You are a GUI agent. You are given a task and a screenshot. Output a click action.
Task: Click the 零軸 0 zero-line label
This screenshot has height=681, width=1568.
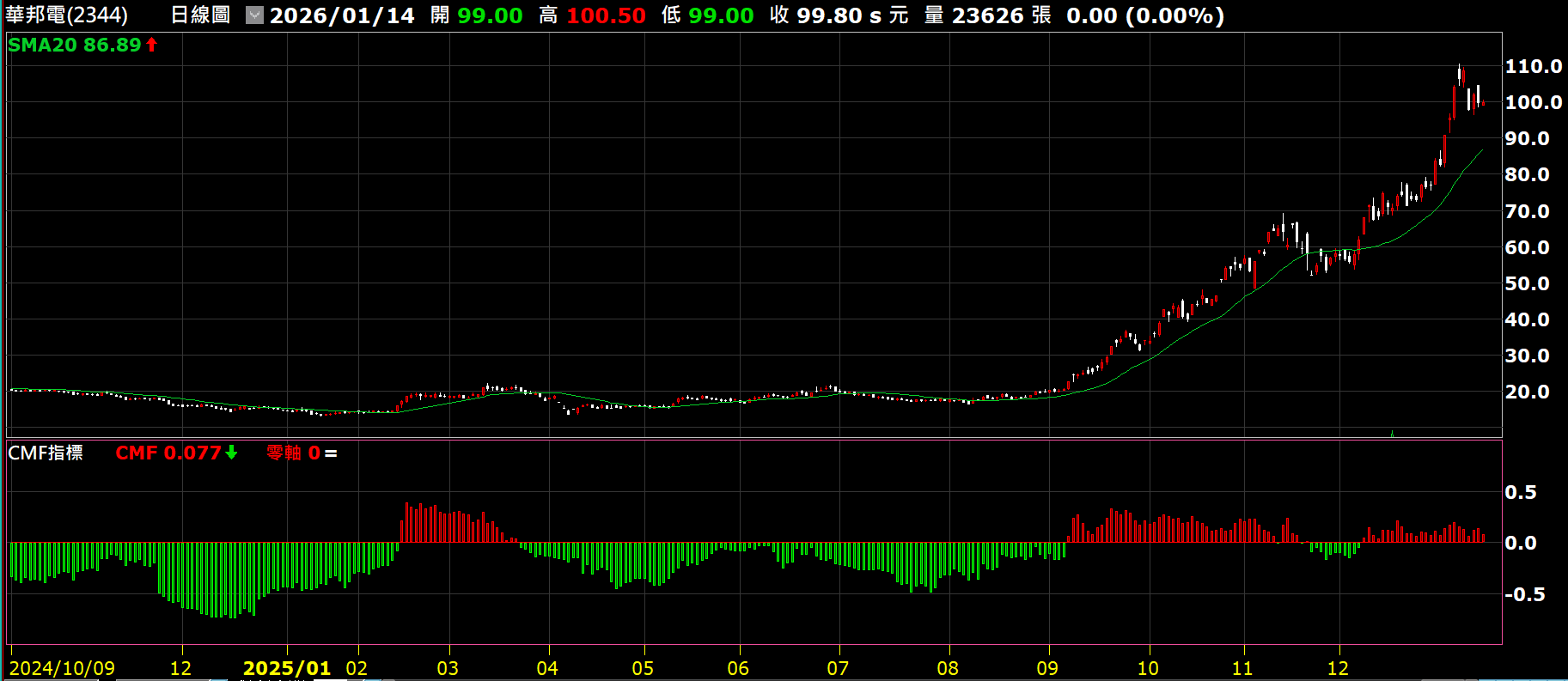pos(293,453)
